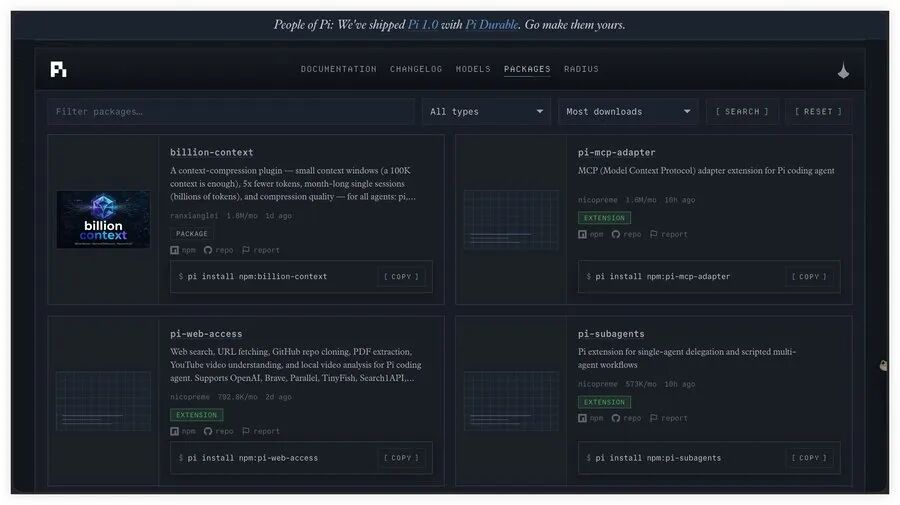
Task: Click author name ranxianglei
Action: coord(194,216)
